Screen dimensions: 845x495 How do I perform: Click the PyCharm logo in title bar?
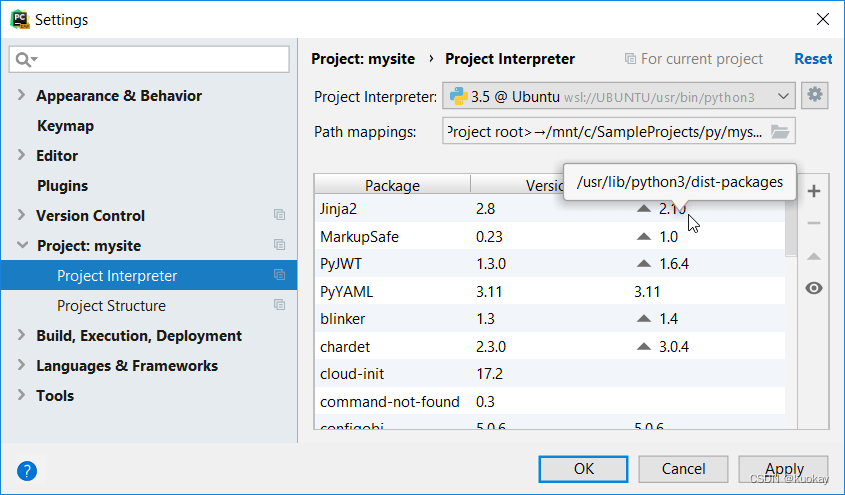[x=20, y=19]
